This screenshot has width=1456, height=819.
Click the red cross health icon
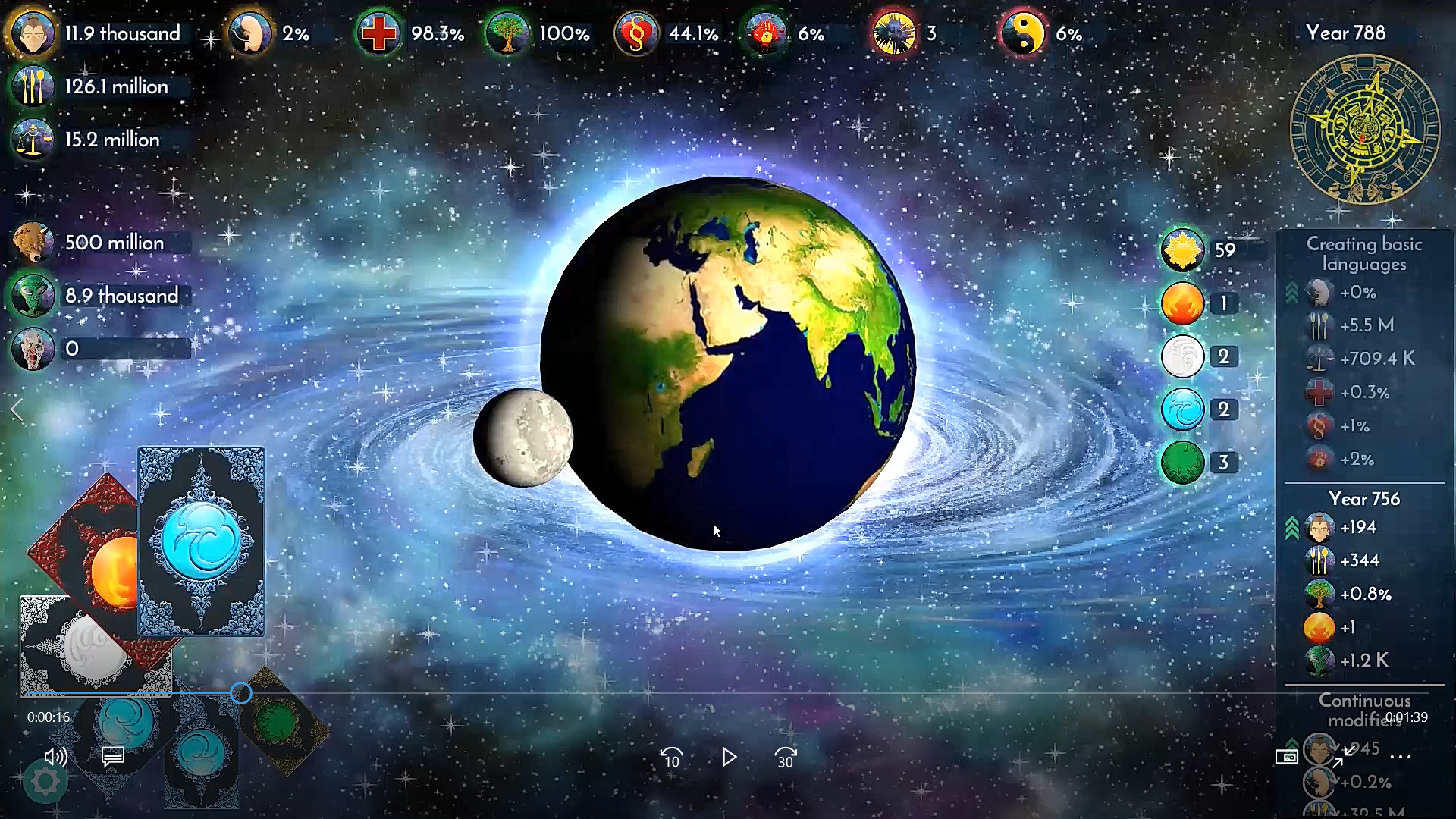click(x=379, y=34)
